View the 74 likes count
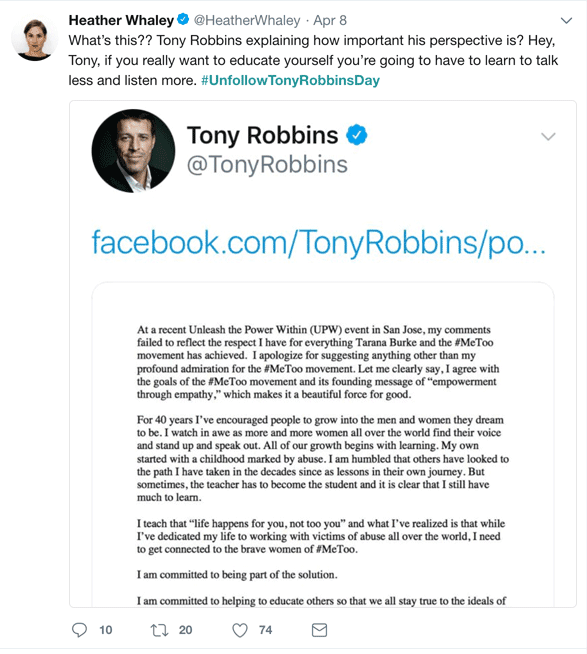Image resolution: width=587 pixels, height=654 pixels. coord(265,630)
